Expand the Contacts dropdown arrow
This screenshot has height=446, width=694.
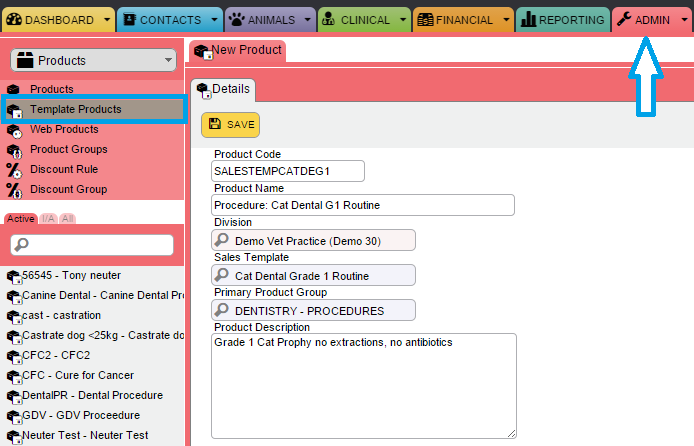pyautogui.click(x=215, y=20)
